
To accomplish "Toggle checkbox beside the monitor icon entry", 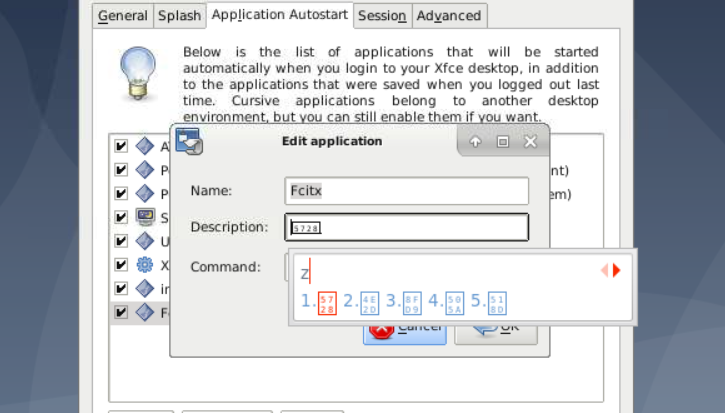I will pyautogui.click(x=121, y=217).
